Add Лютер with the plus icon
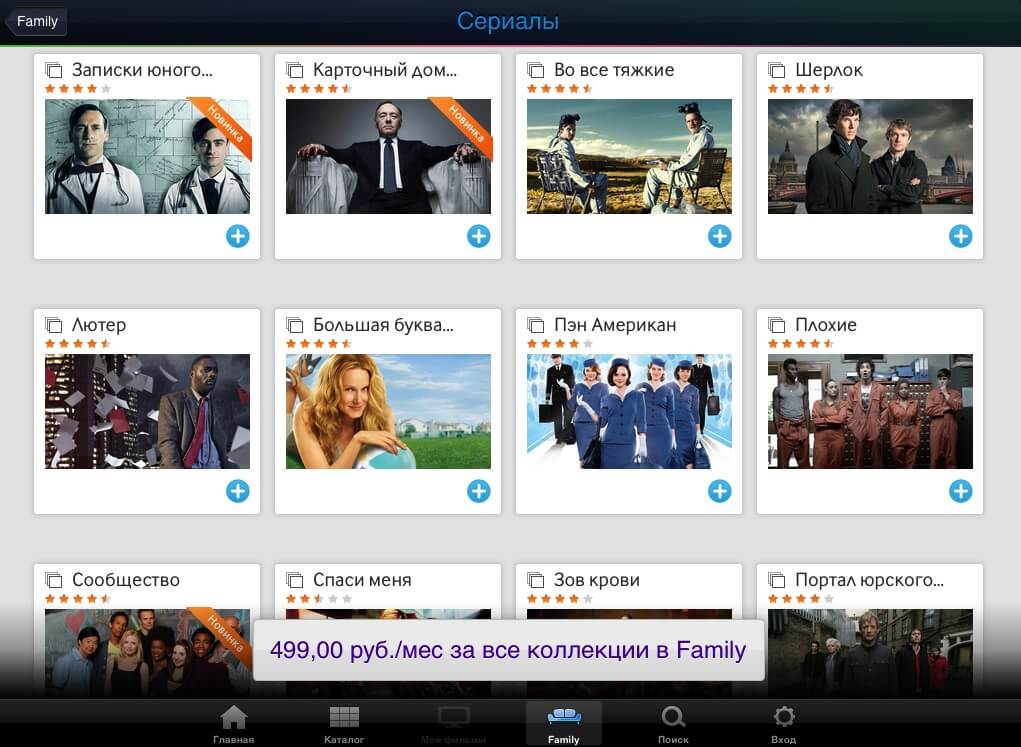 click(238, 491)
